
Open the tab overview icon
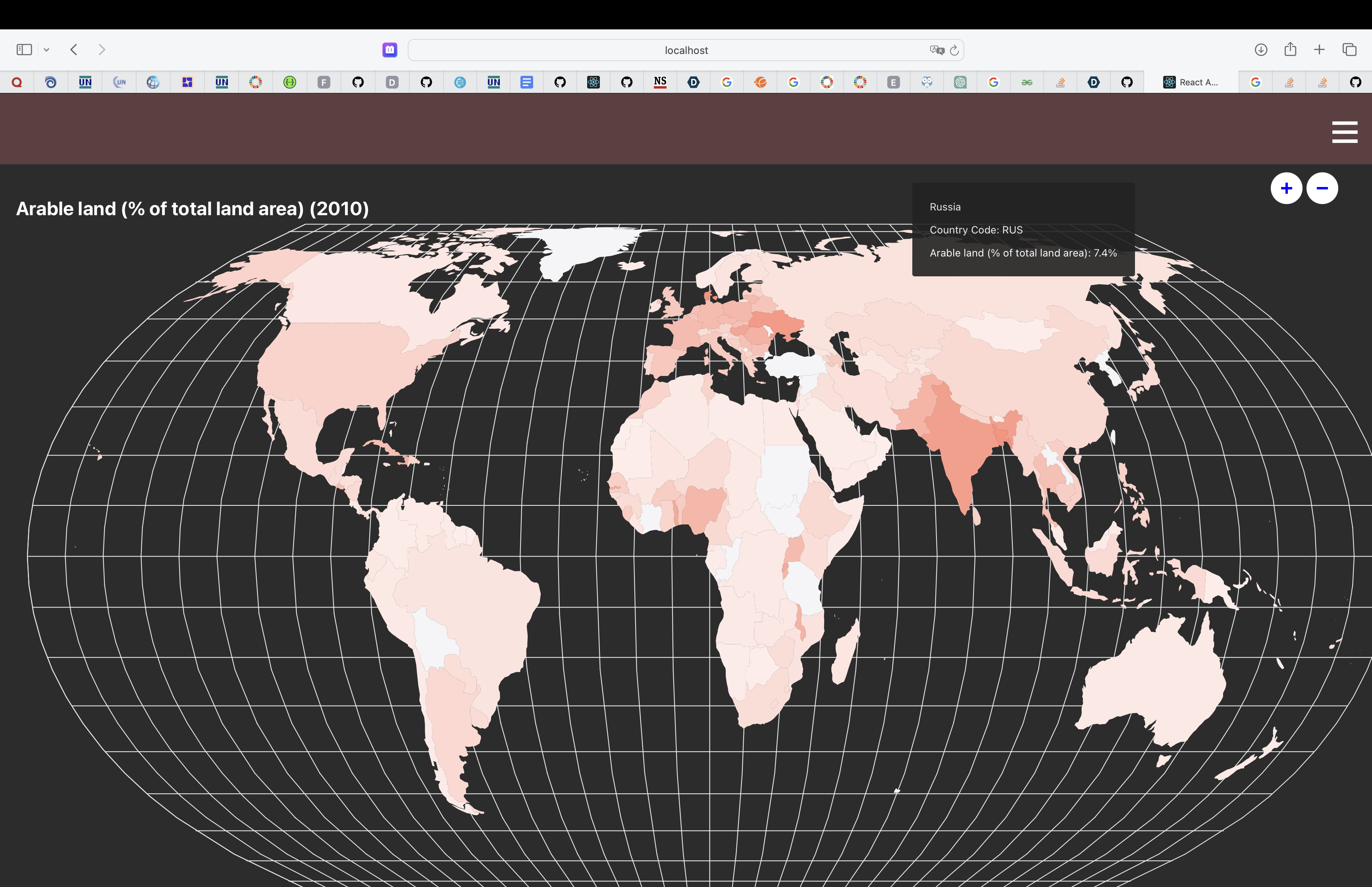pyautogui.click(x=1349, y=50)
